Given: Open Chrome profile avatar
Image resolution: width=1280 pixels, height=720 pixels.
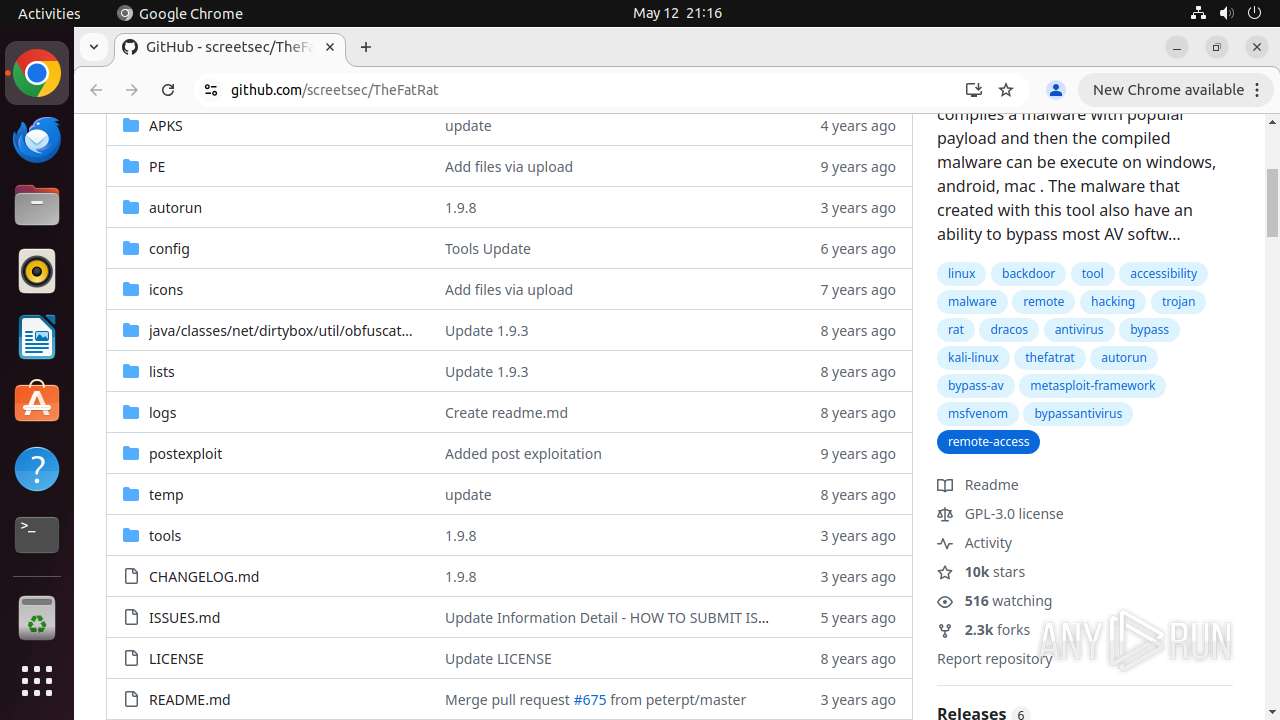Looking at the screenshot, I should click(x=1055, y=90).
